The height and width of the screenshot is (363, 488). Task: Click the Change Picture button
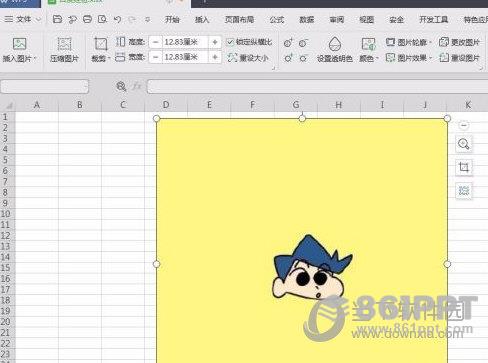pyautogui.click(x=459, y=42)
